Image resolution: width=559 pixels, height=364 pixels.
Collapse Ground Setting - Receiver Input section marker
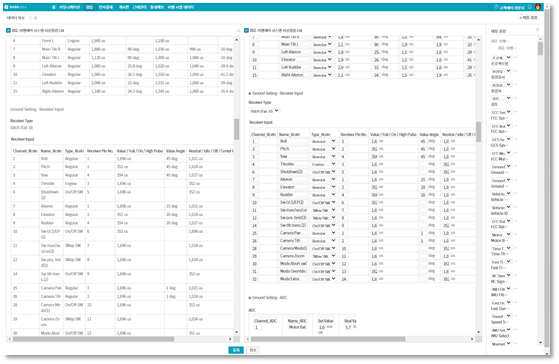250,93
